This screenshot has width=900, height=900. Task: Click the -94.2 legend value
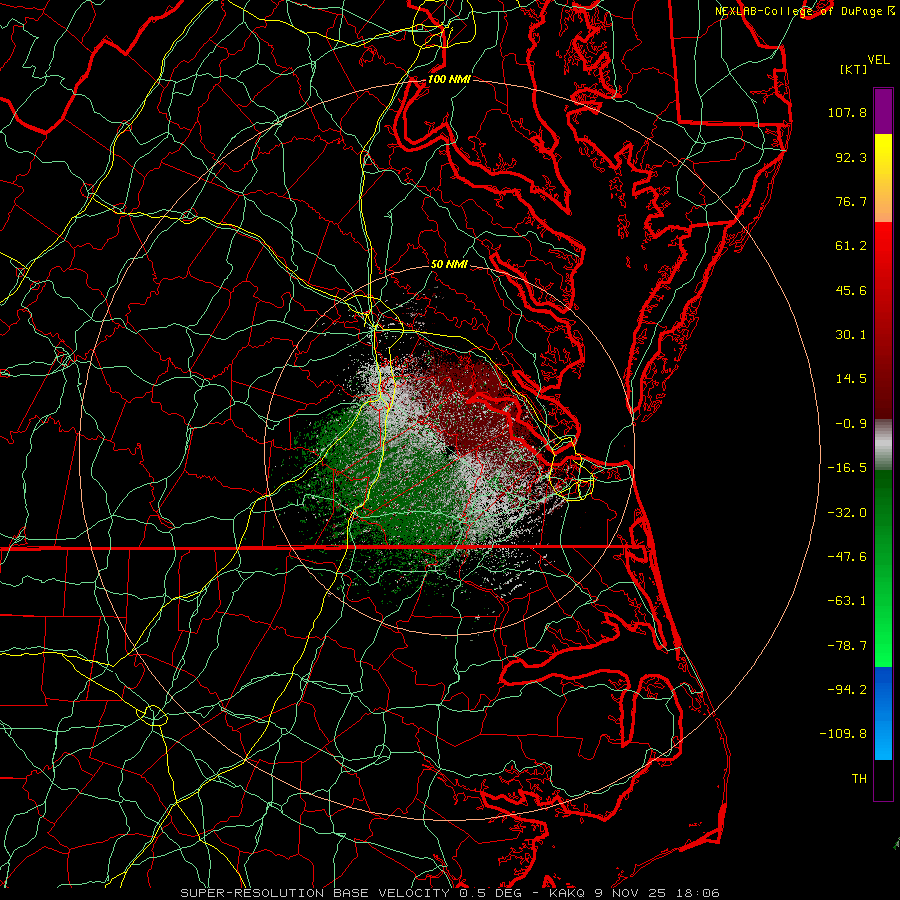[x=847, y=689]
